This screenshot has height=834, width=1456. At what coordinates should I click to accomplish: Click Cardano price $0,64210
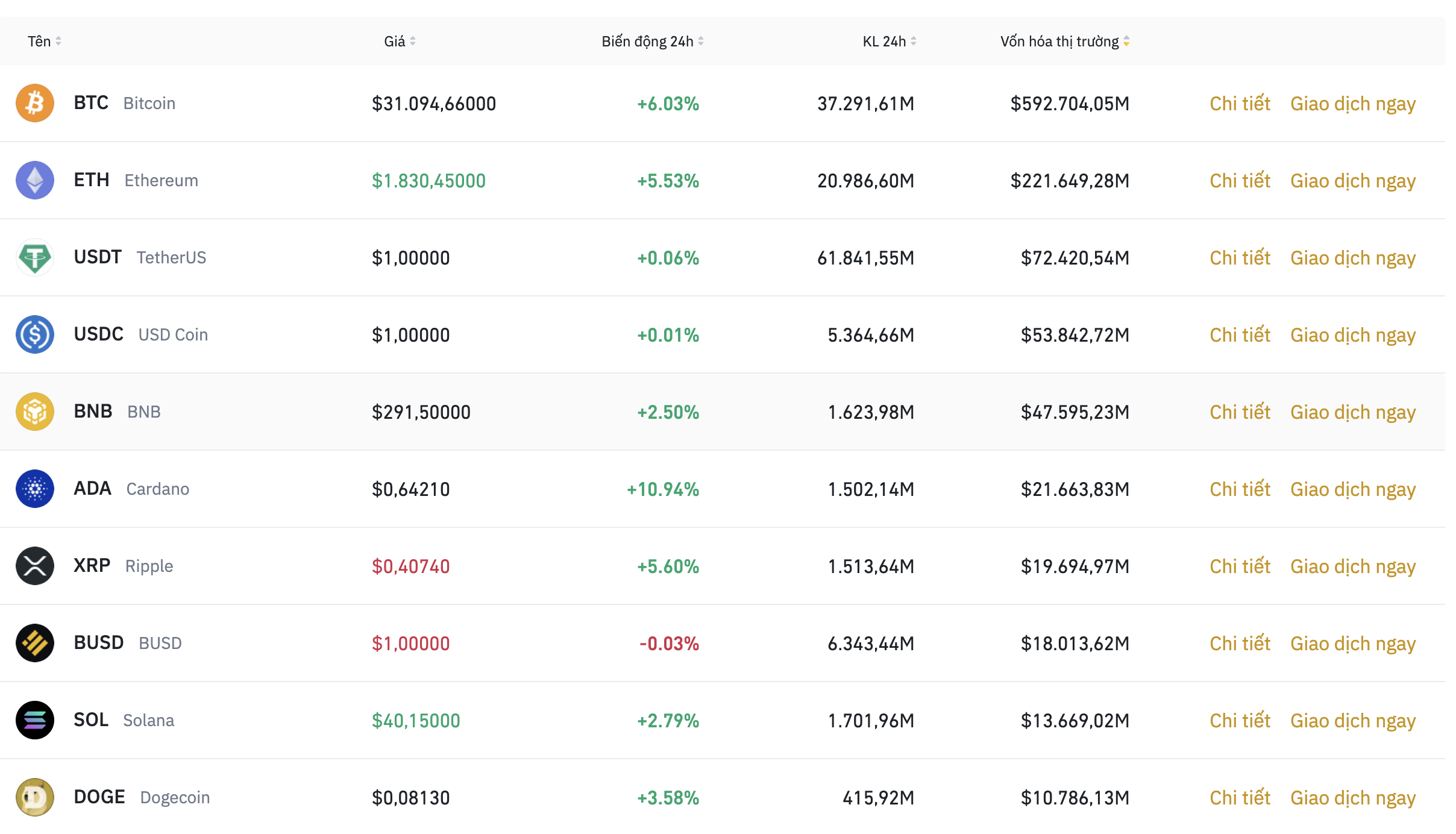click(411, 489)
